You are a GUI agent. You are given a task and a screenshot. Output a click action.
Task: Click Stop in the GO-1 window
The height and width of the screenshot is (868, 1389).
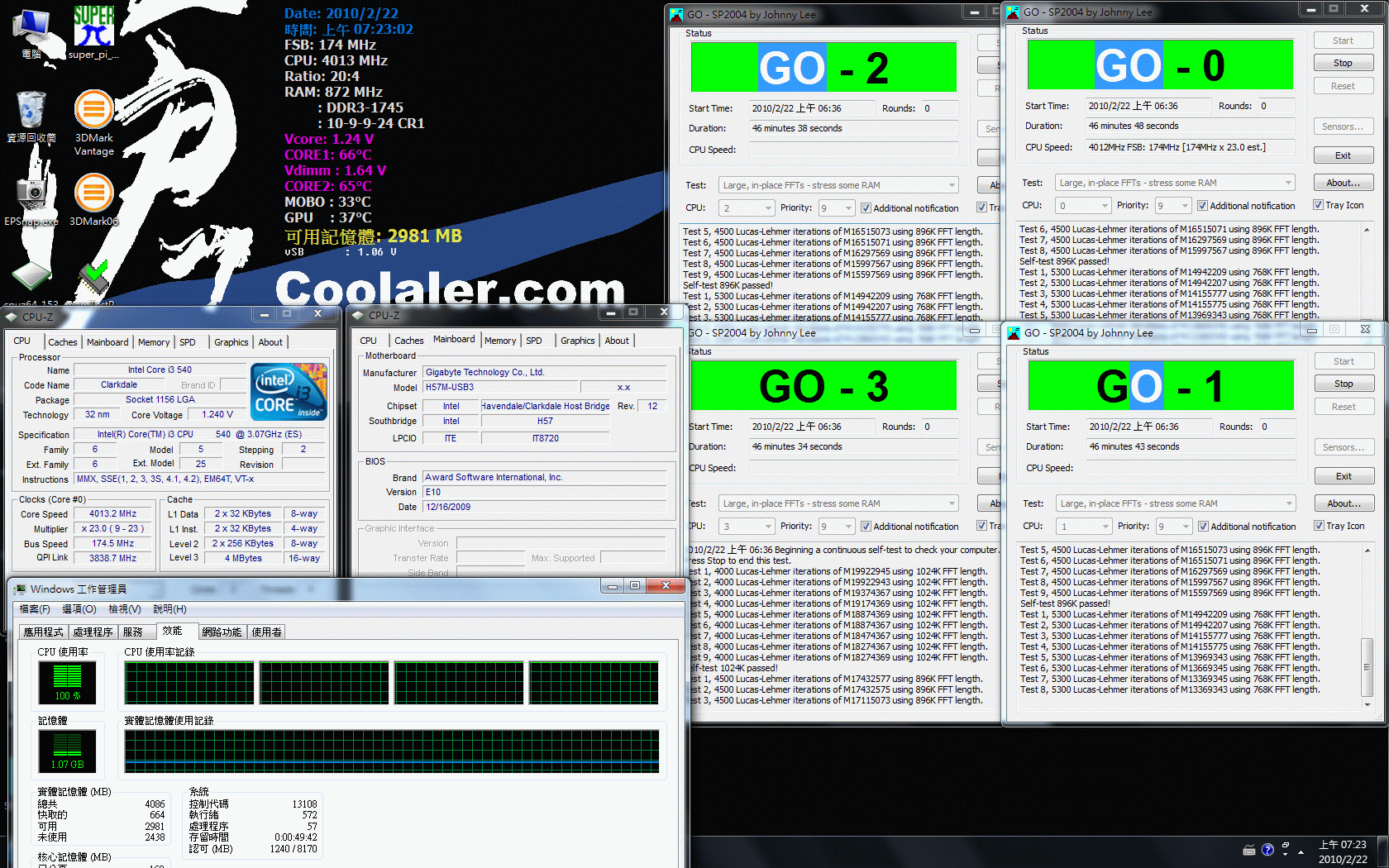pos(1344,384)
